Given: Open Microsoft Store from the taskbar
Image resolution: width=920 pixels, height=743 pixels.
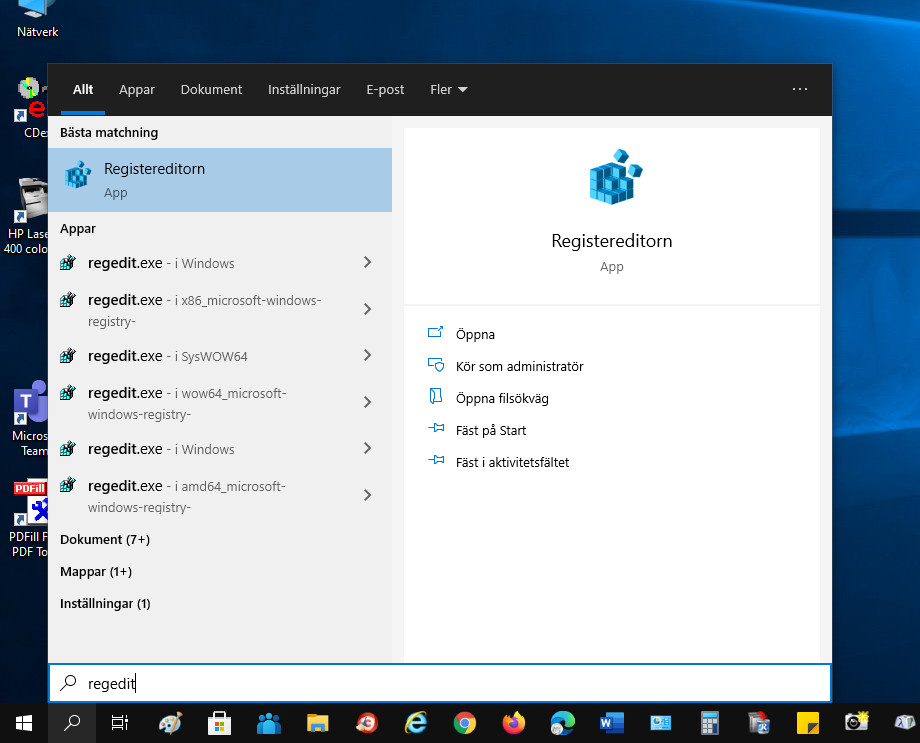Looking at the screenshot, I should pos(220,722).
